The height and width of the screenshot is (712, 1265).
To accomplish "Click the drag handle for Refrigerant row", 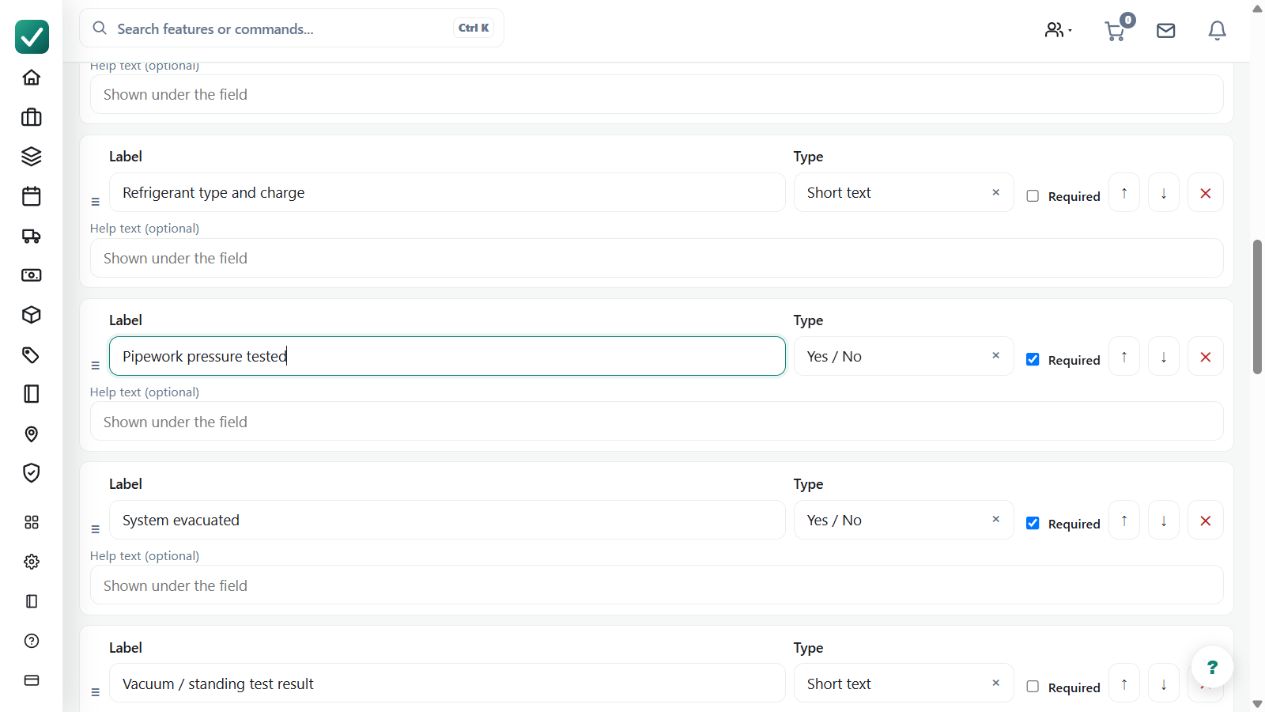I will point(96,202).
